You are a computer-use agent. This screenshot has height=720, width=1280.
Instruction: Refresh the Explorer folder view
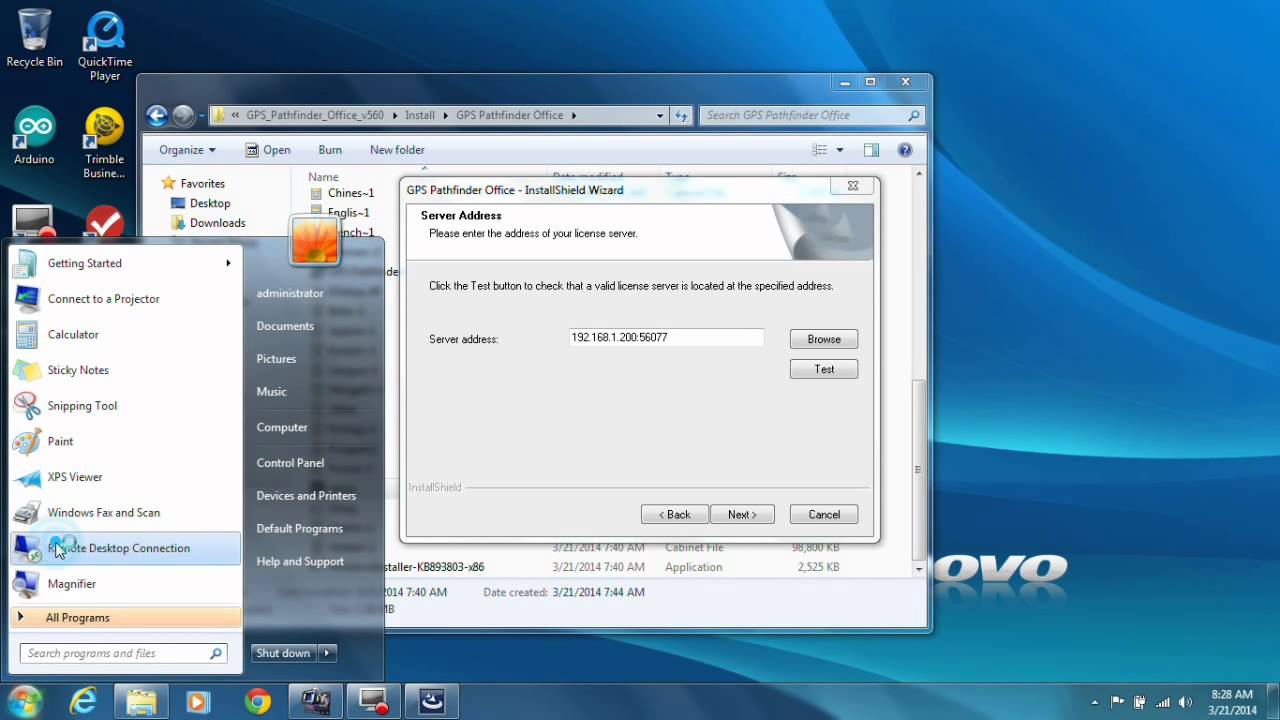(681, 115)
